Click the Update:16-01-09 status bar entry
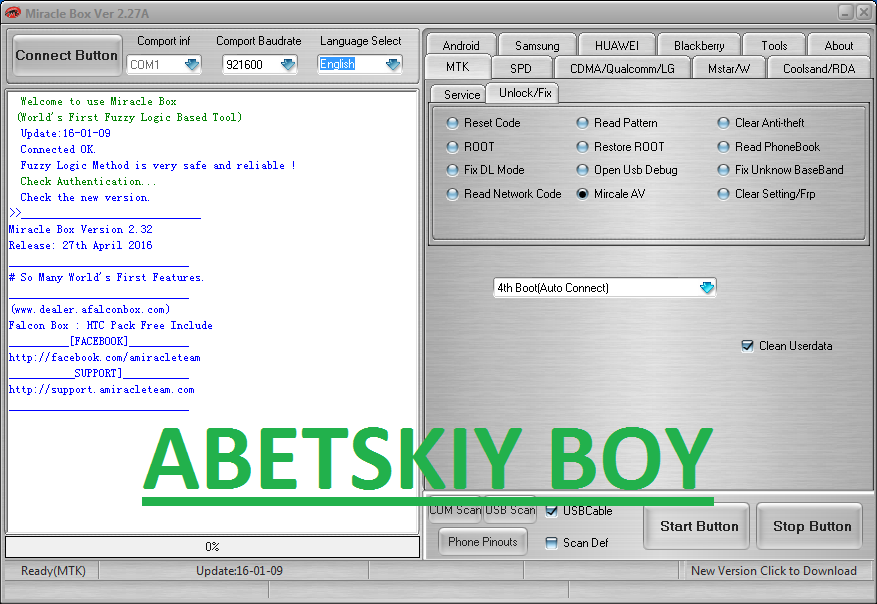This screenshot has width=877, height=604. 239,570
